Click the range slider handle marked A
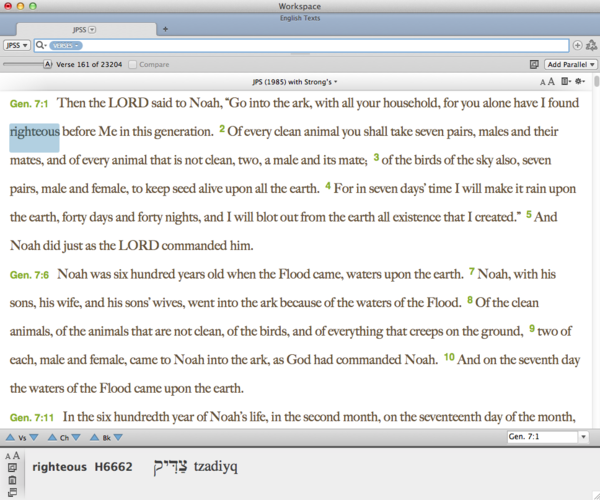 coord(47,64)
